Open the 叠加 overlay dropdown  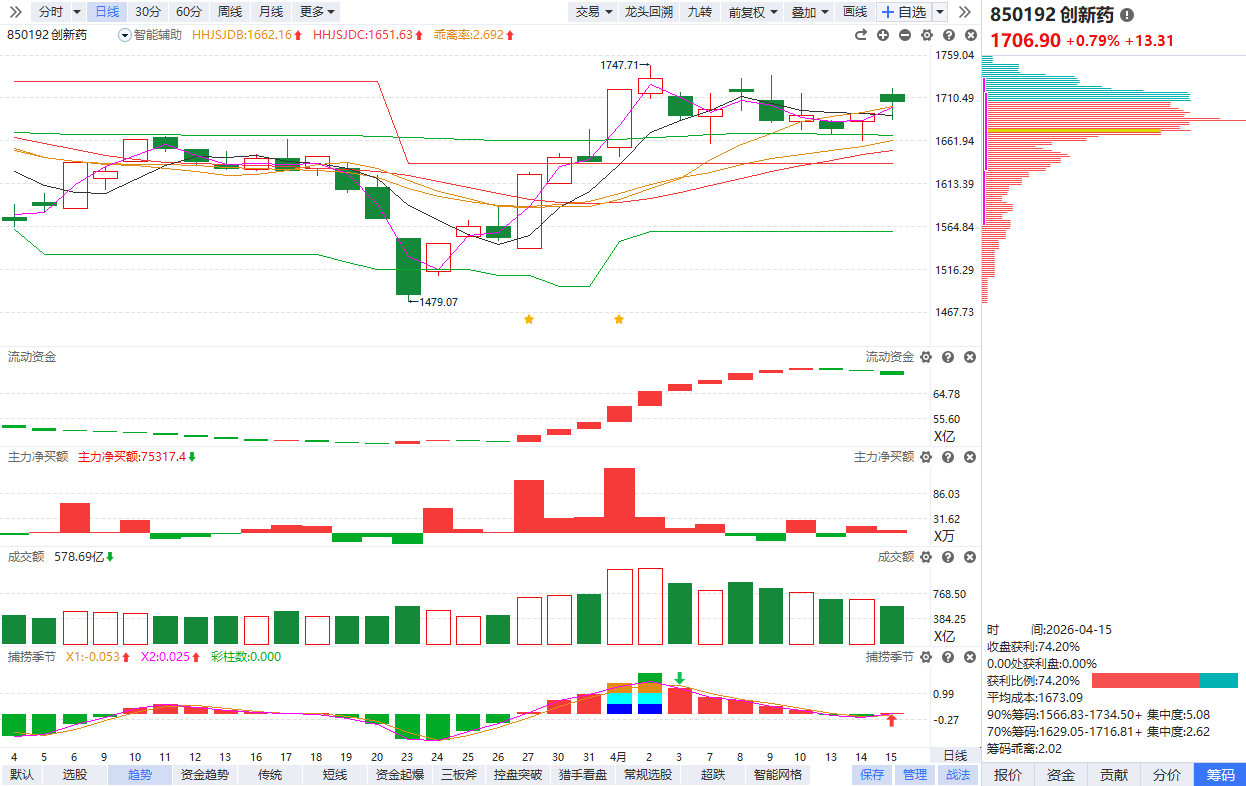(809, 12)
